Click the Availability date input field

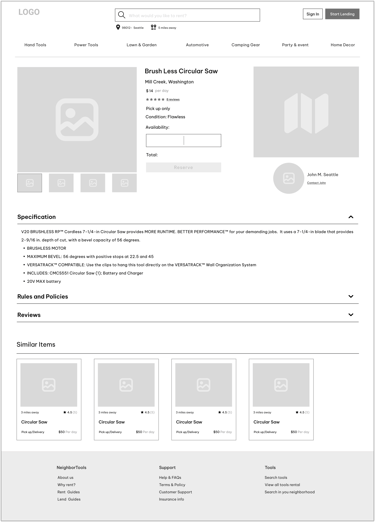click(184, 140)
